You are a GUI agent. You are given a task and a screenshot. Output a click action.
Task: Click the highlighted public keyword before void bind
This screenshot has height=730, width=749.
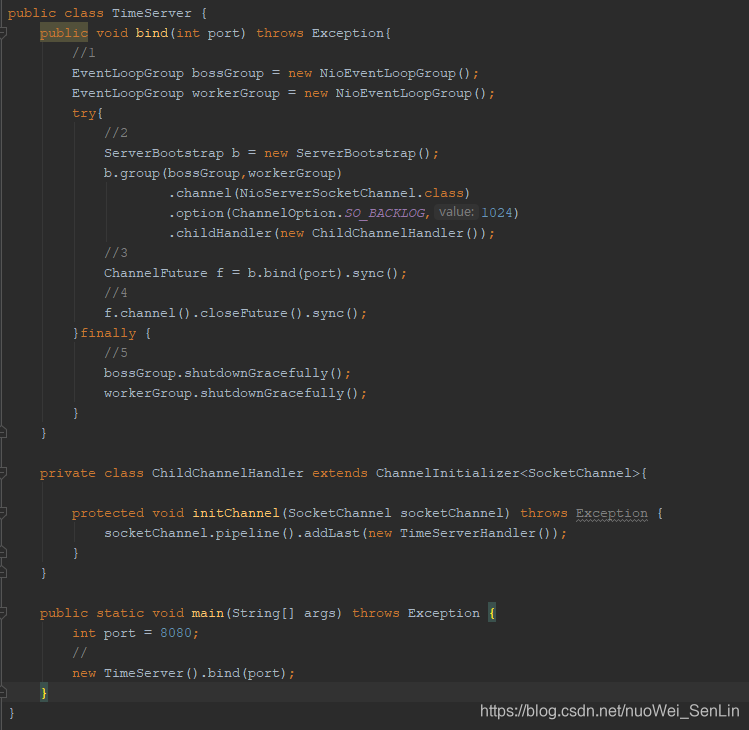pyautogui.click(x=64, y=33)
